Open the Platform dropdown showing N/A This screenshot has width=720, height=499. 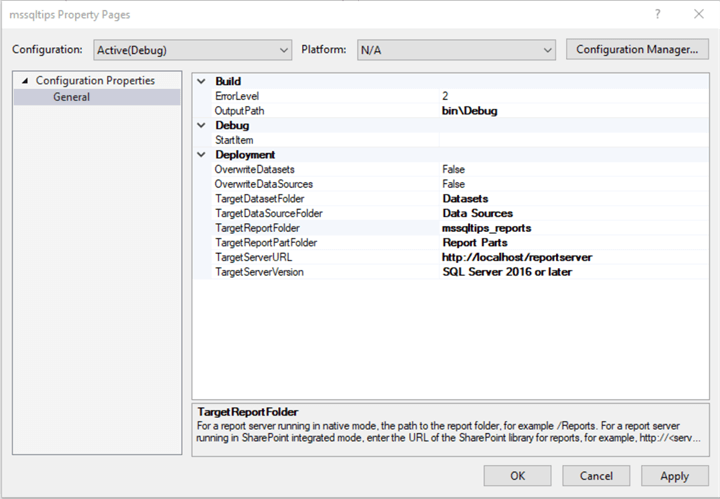click(x=456, y=50)
